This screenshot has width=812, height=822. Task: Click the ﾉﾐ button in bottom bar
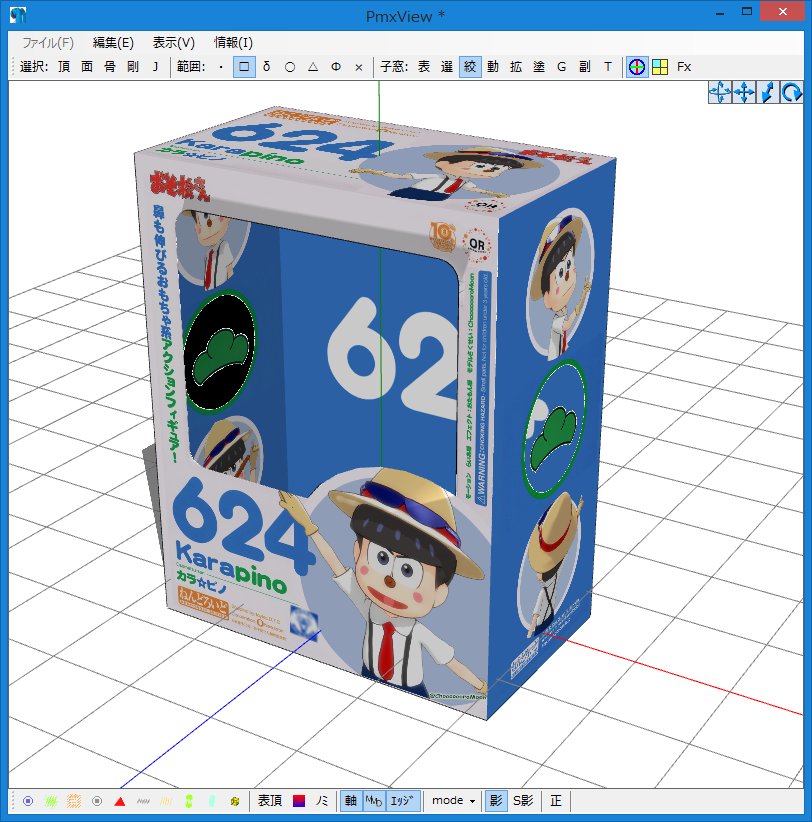[x=322, y=801]
